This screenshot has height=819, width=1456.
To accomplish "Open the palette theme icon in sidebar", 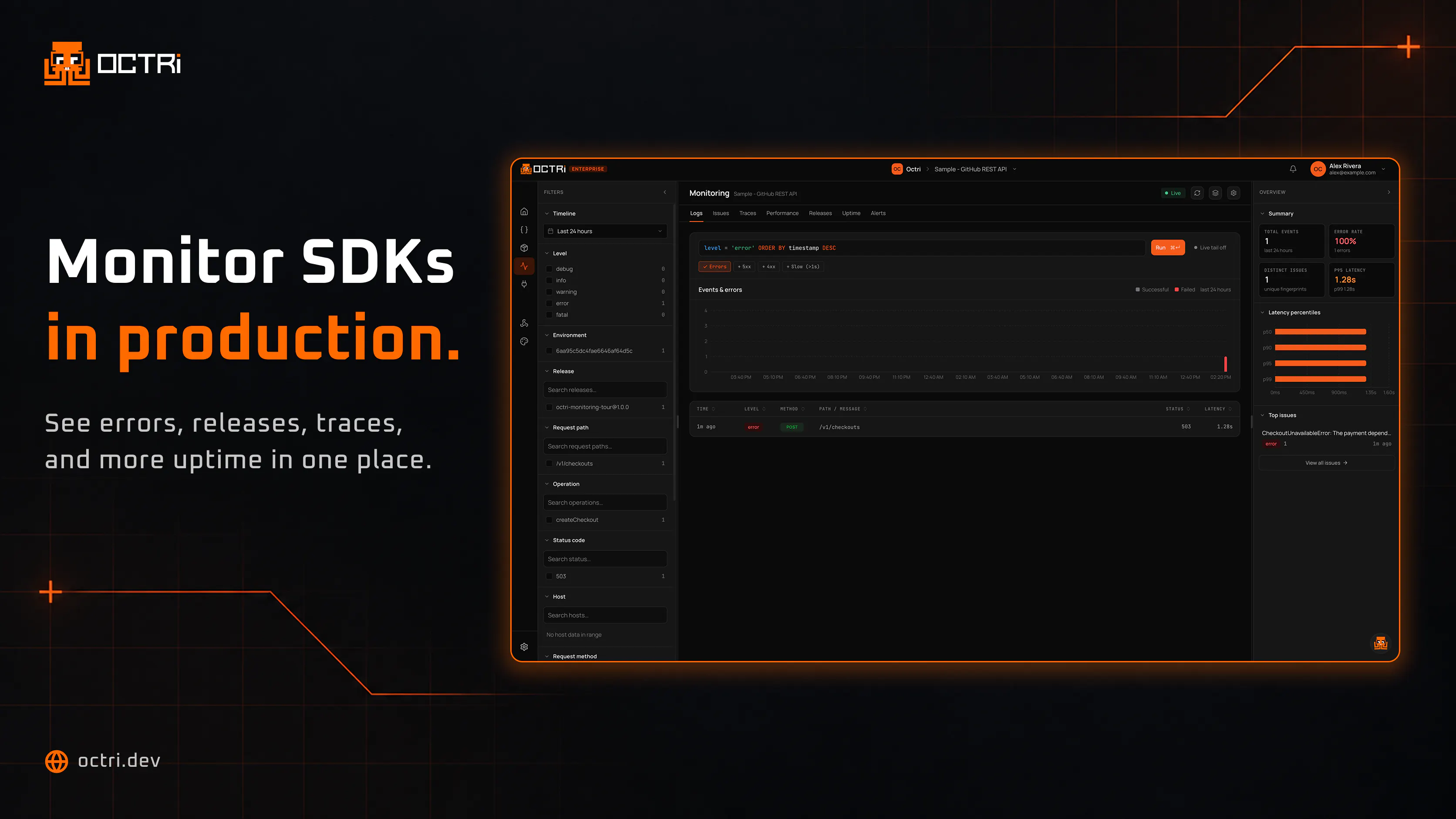I will pos(524,341).
